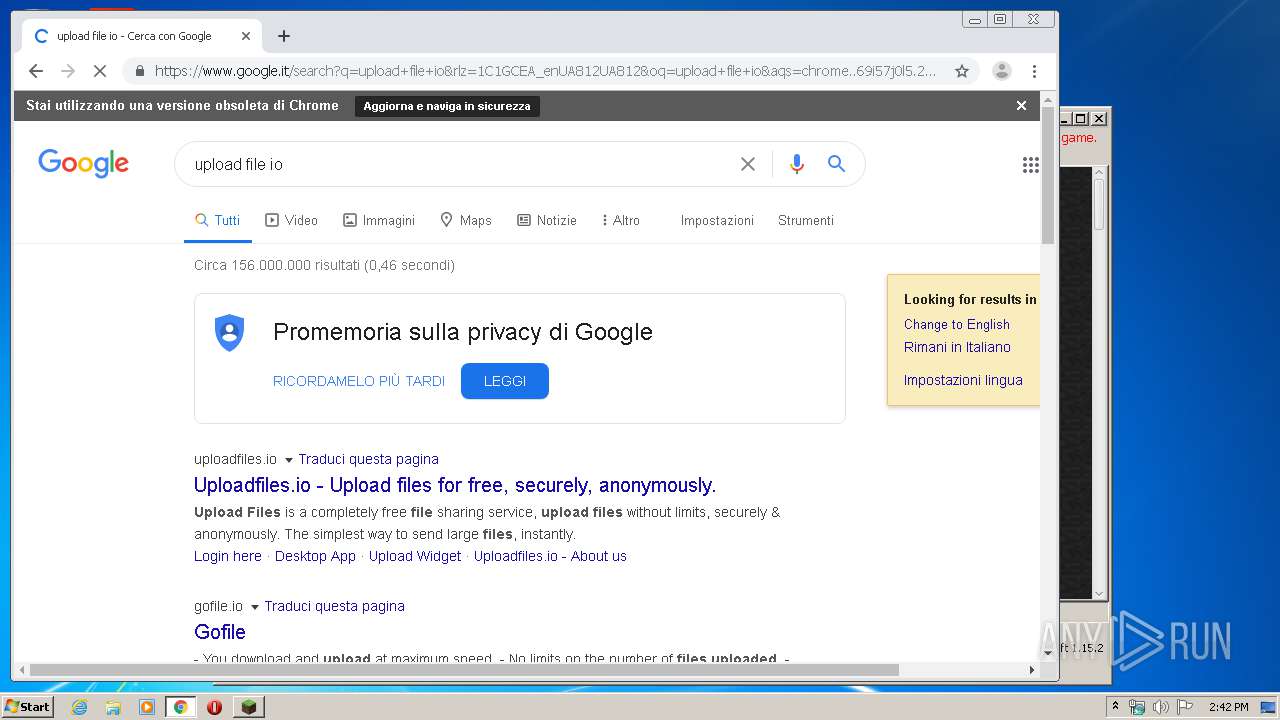This screenshot has height=720, width=1280.
Task: Switch to the Immagini tab
Action: pyautogui.click(x=378, y=220)
